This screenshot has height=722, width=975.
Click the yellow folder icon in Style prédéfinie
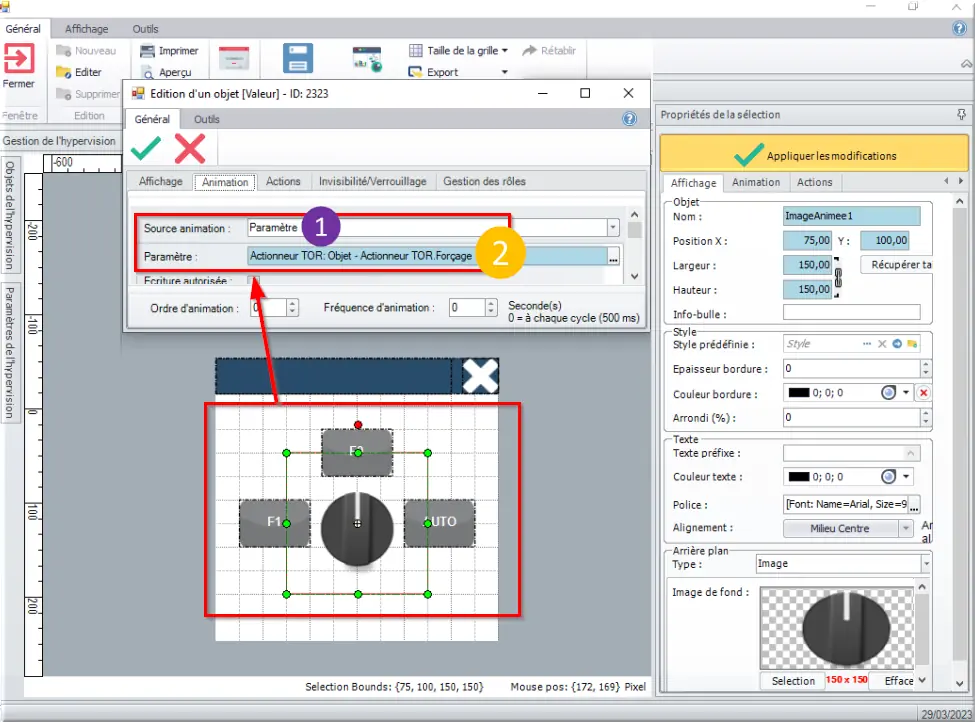tap(912, 344)
